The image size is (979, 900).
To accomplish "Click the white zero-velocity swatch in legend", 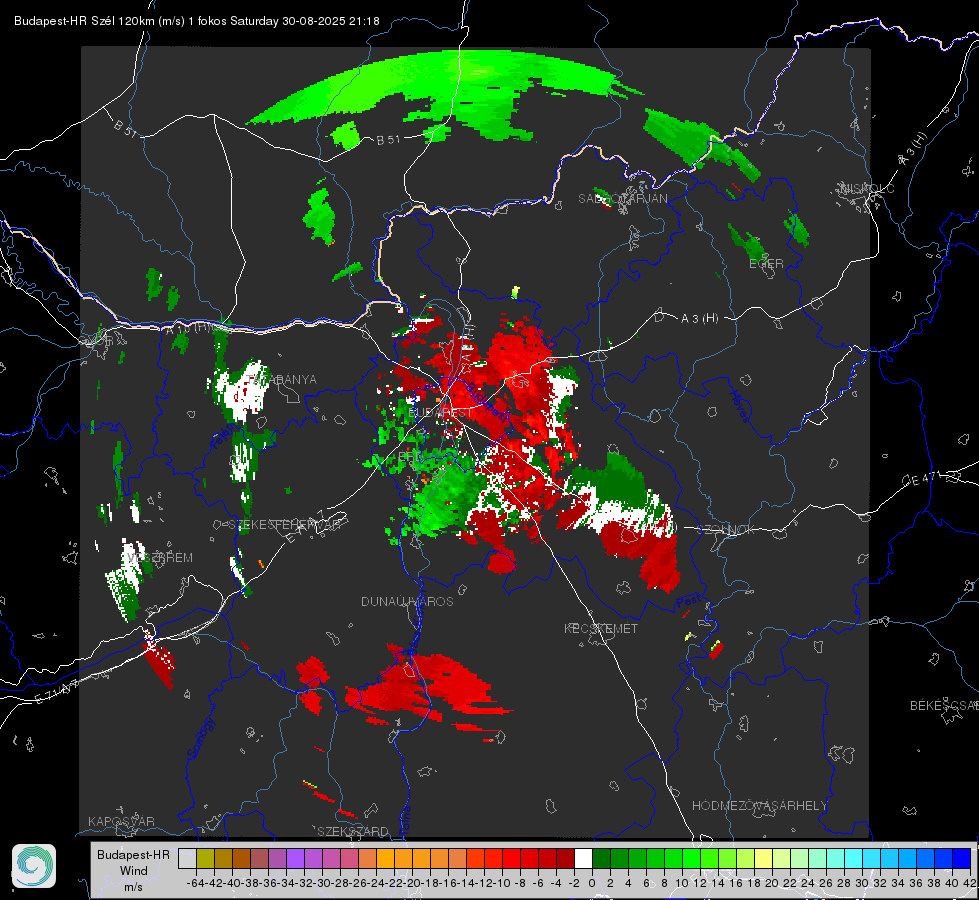I will coord(583,859).
